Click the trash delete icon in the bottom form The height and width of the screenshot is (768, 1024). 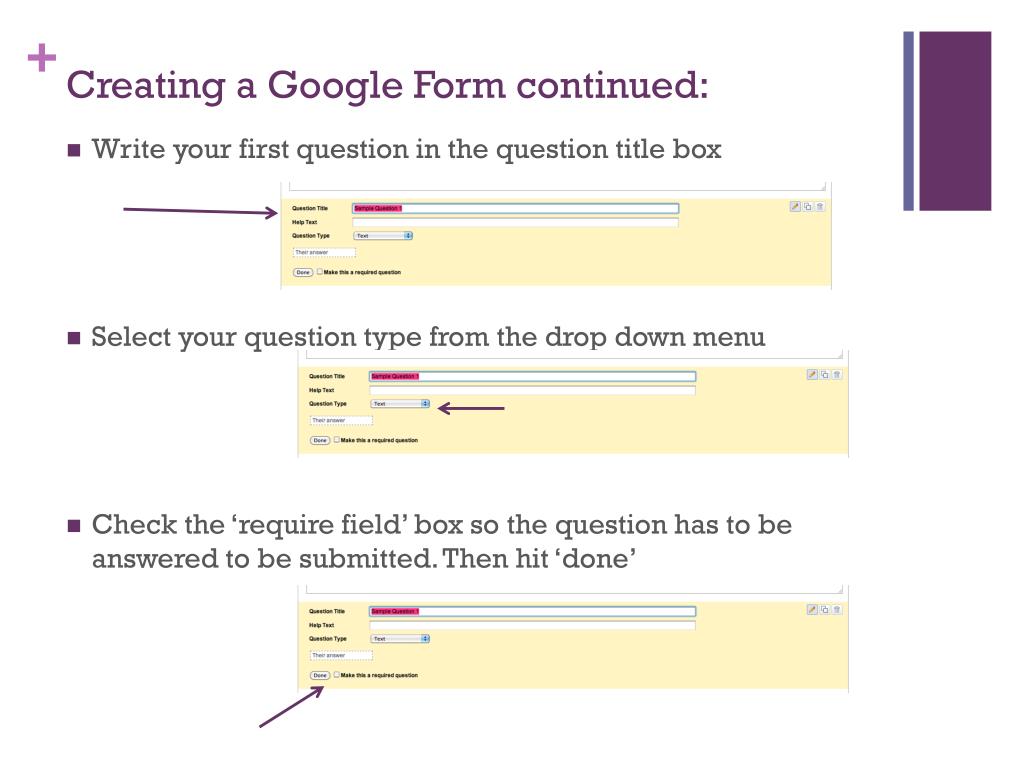click(837, 609)
